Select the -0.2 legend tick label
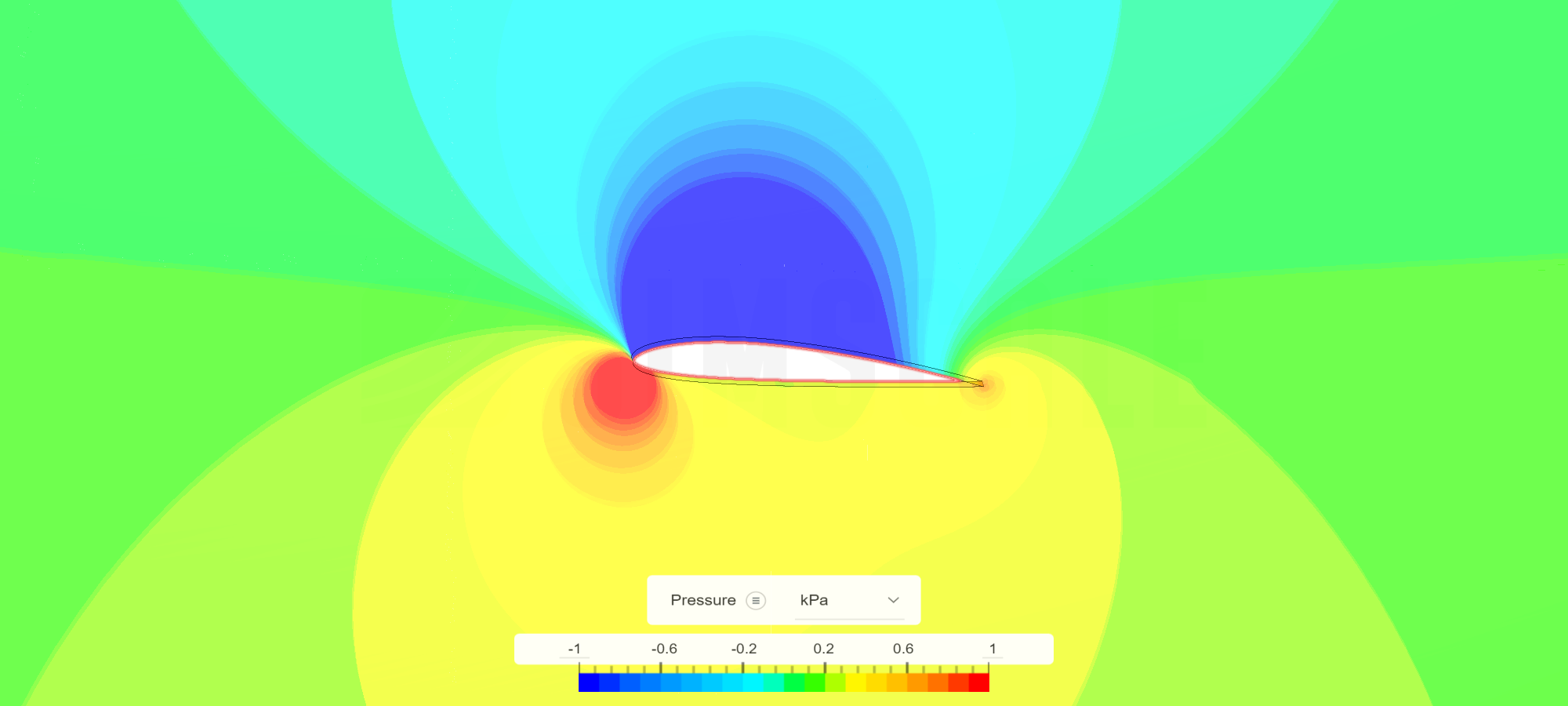This screenshot has width=1568, height=706. 744,649
